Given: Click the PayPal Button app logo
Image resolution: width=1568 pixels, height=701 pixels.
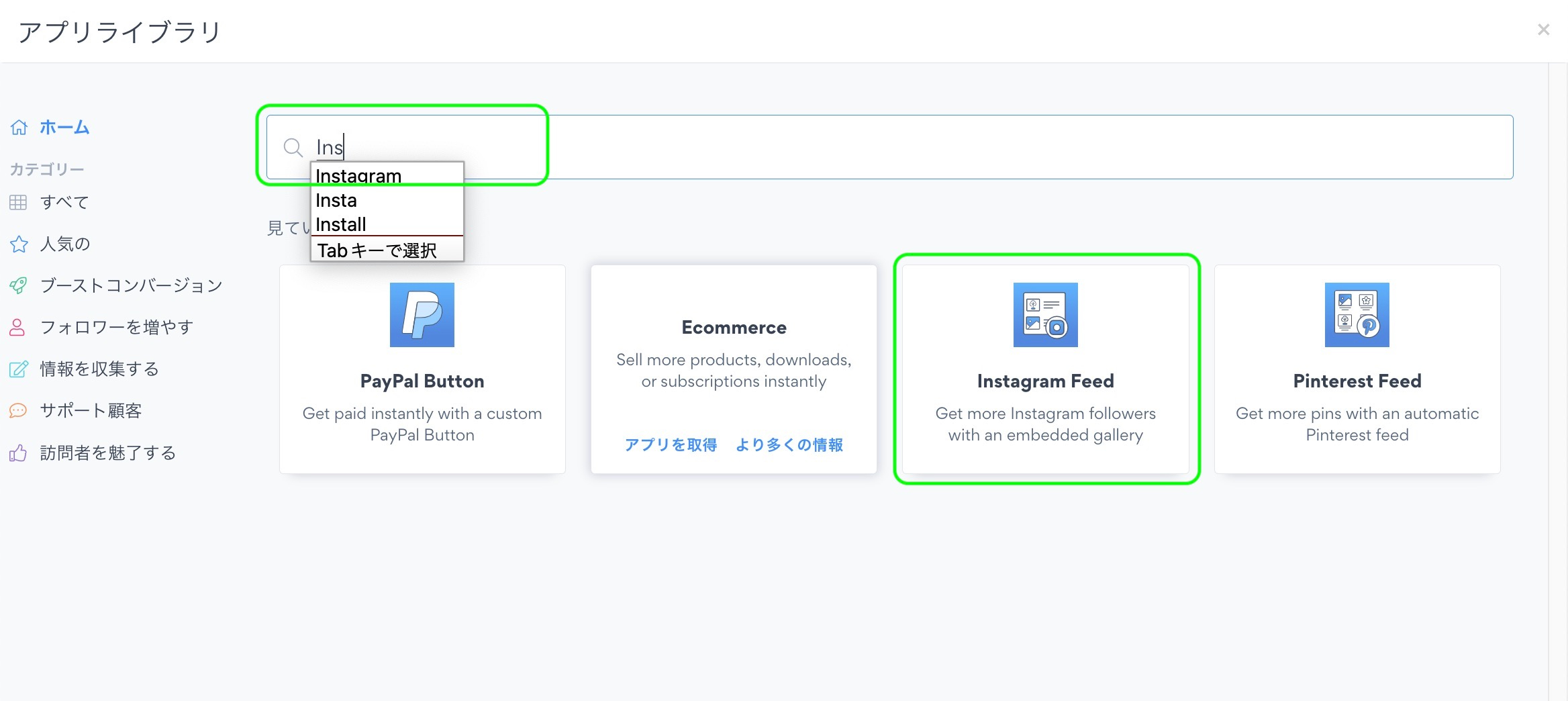Looking at the screenshot, I should tap(422, 315).
